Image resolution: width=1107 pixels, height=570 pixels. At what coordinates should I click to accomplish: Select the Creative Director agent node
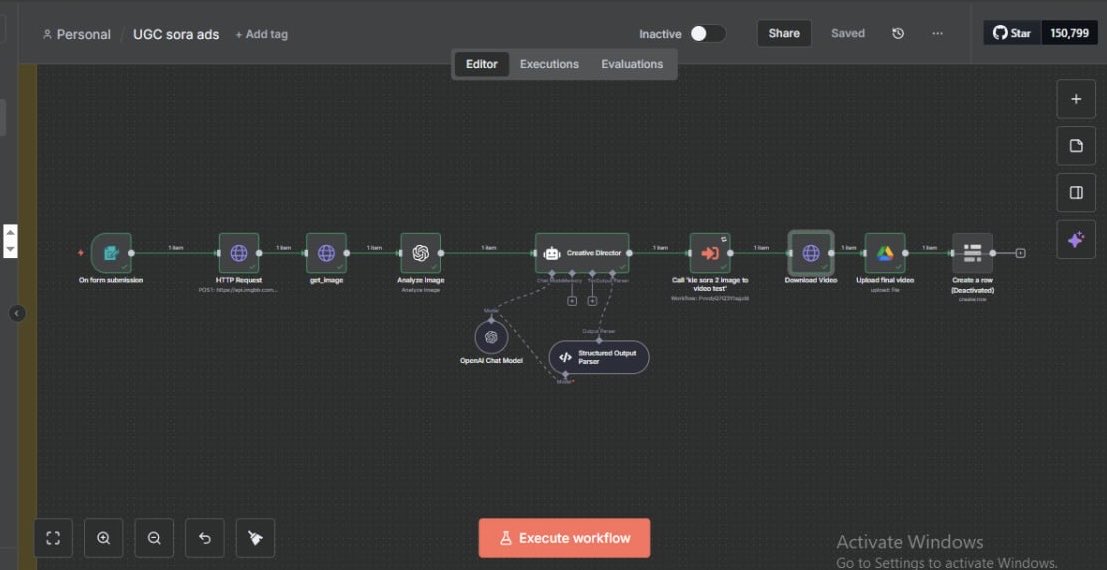tap(582, 253)
